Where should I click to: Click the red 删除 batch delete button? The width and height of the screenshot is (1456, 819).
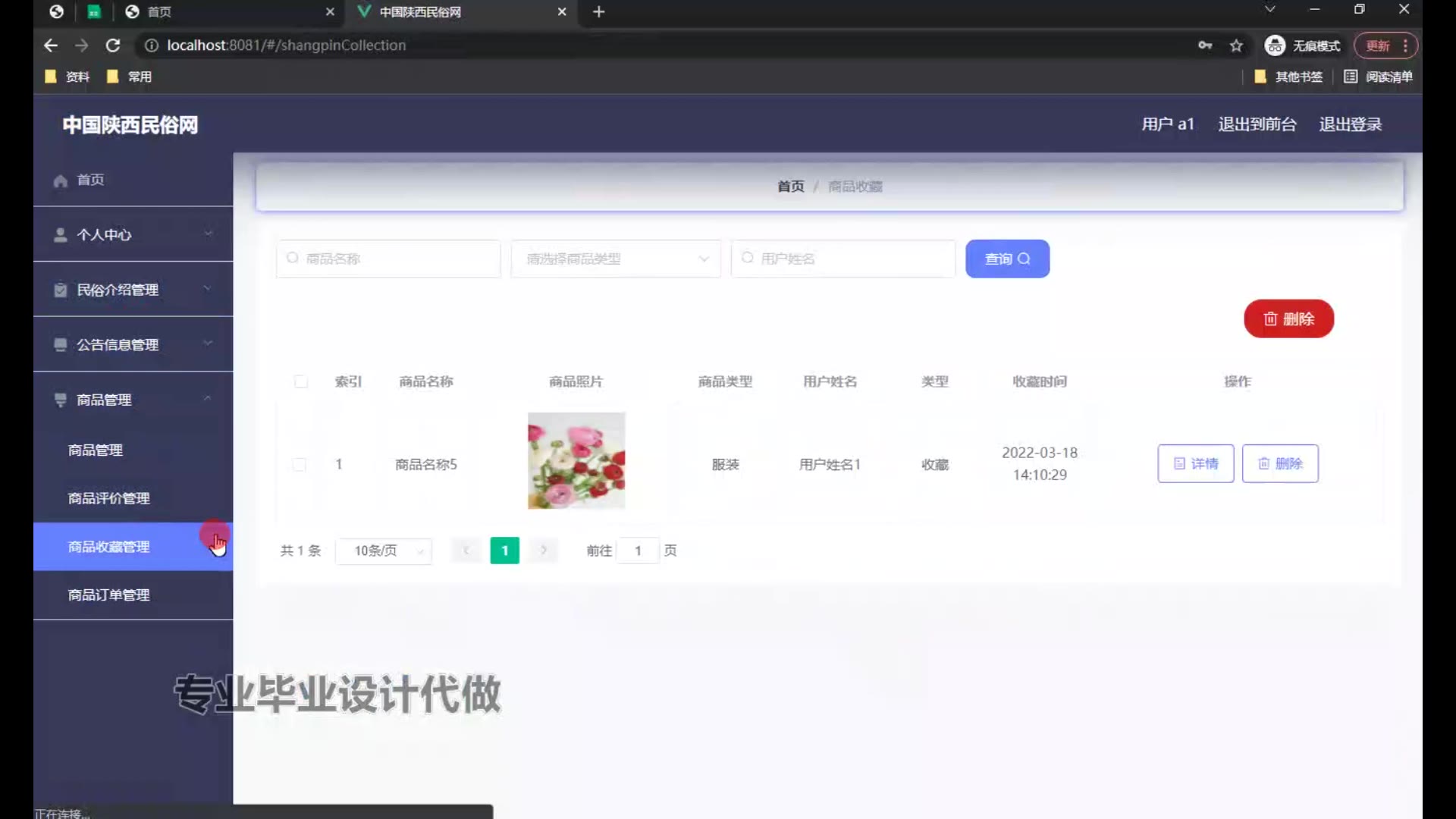coord(1288,318)
